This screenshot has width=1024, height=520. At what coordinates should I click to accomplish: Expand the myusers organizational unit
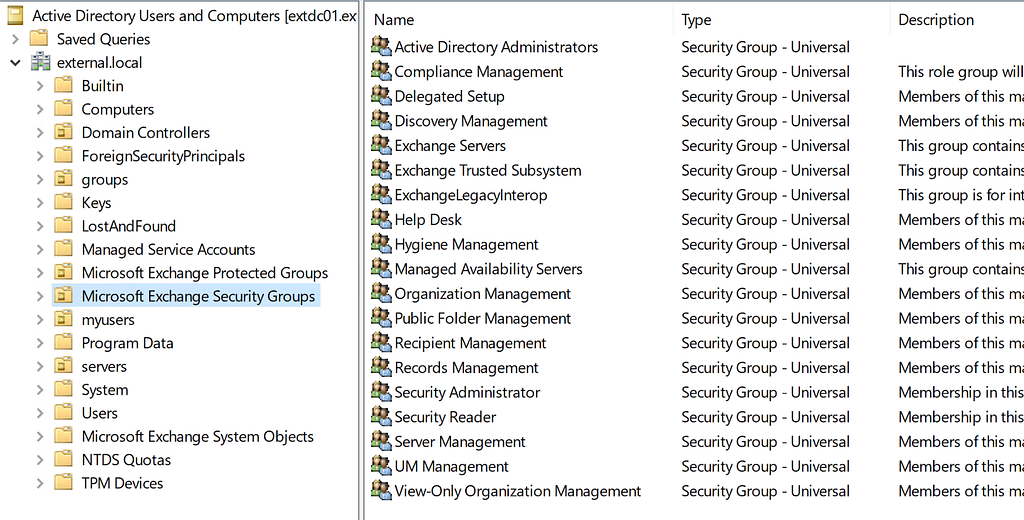point(40,320)
